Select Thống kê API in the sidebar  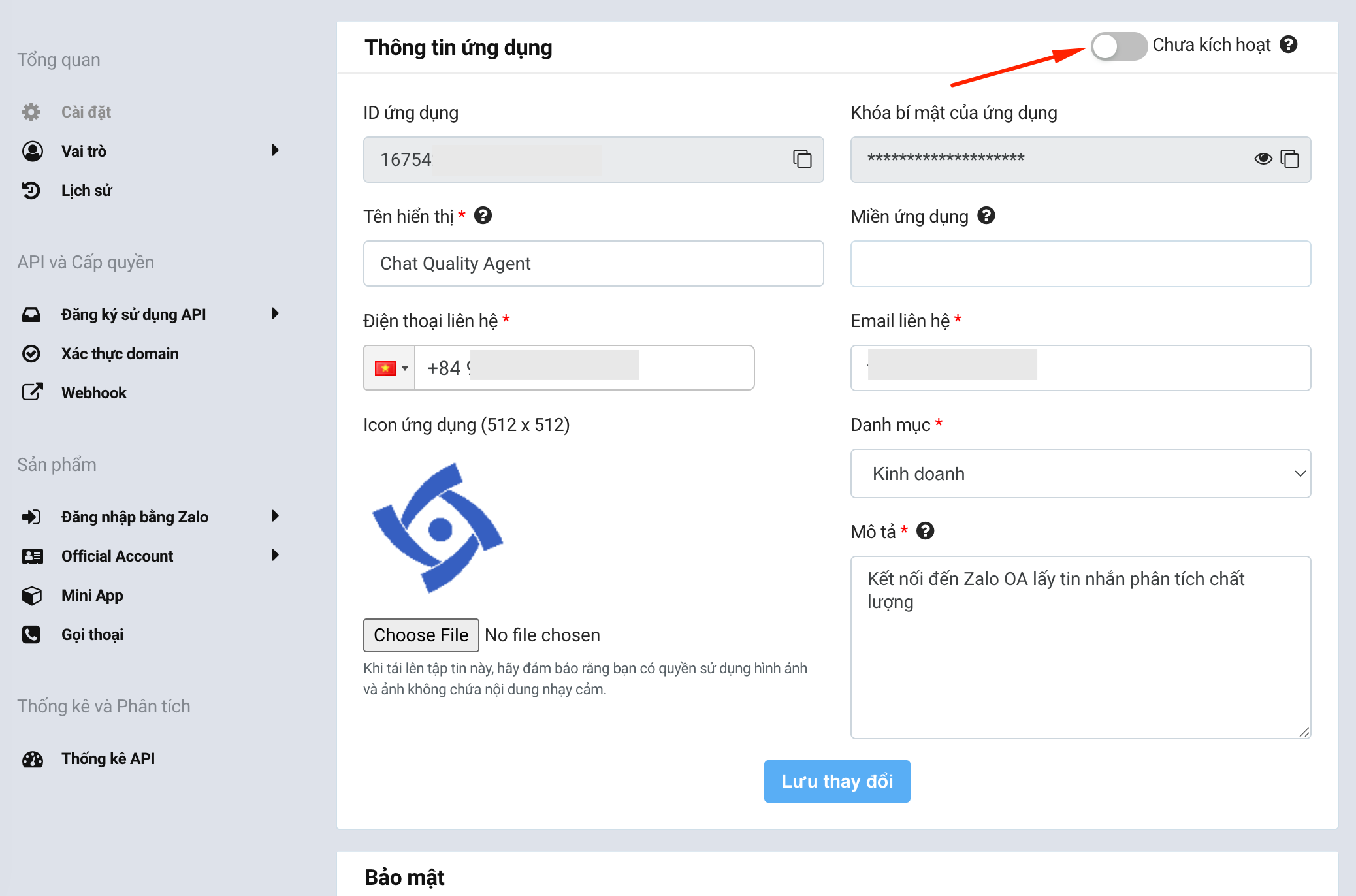pyautogui.click(x=108, y=758)
